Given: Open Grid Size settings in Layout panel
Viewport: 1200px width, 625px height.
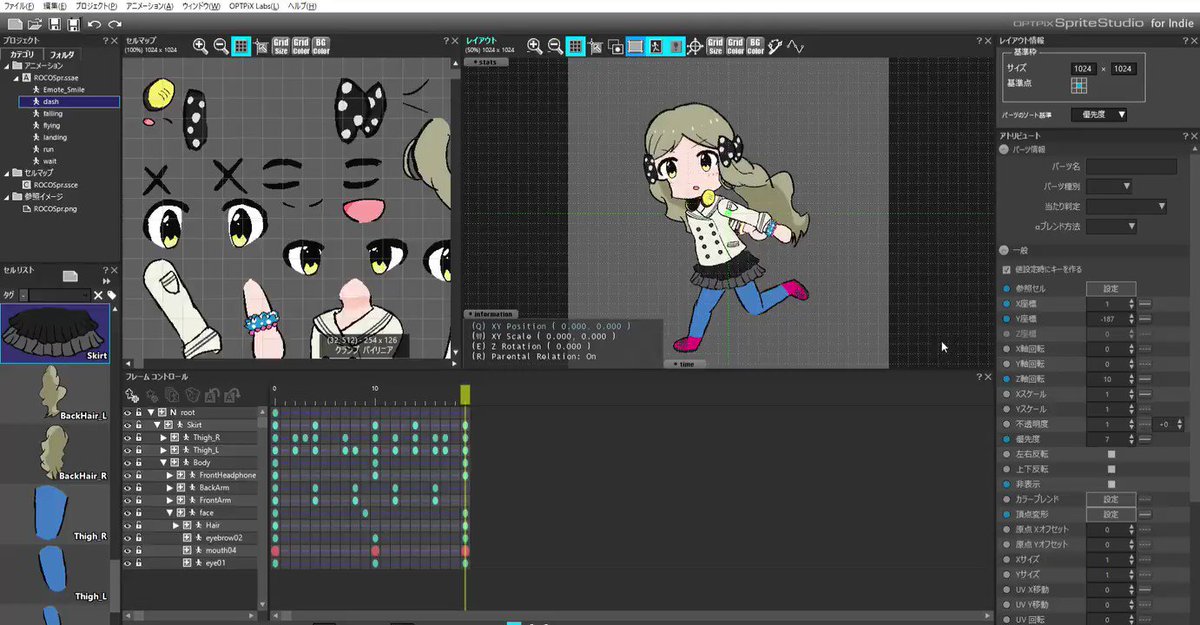Looking at the screenshot, I should (x=717, y=46).
